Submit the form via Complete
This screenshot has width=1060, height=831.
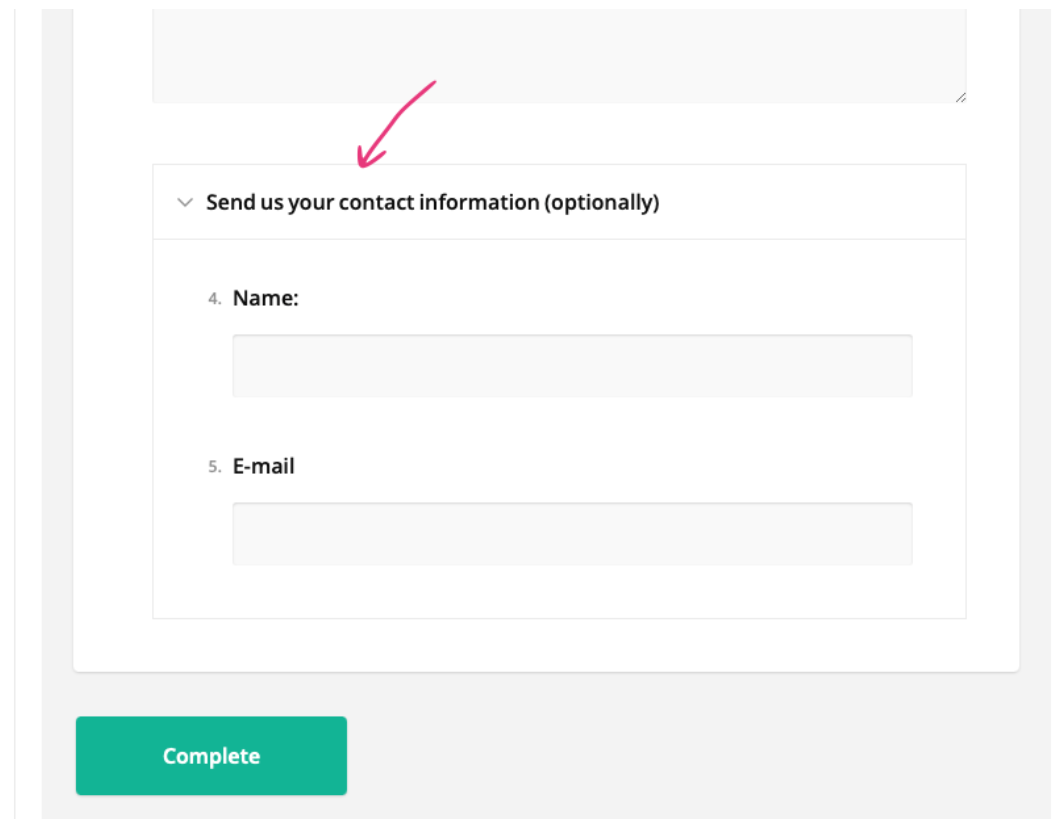click(210, 756)
